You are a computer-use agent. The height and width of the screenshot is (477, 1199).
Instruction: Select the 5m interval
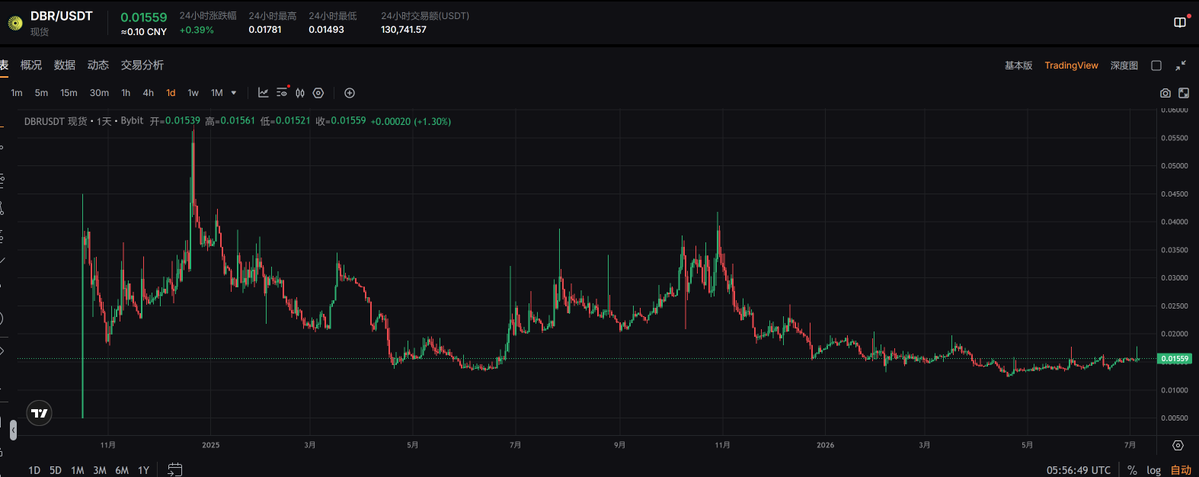[x=41, y=93]
